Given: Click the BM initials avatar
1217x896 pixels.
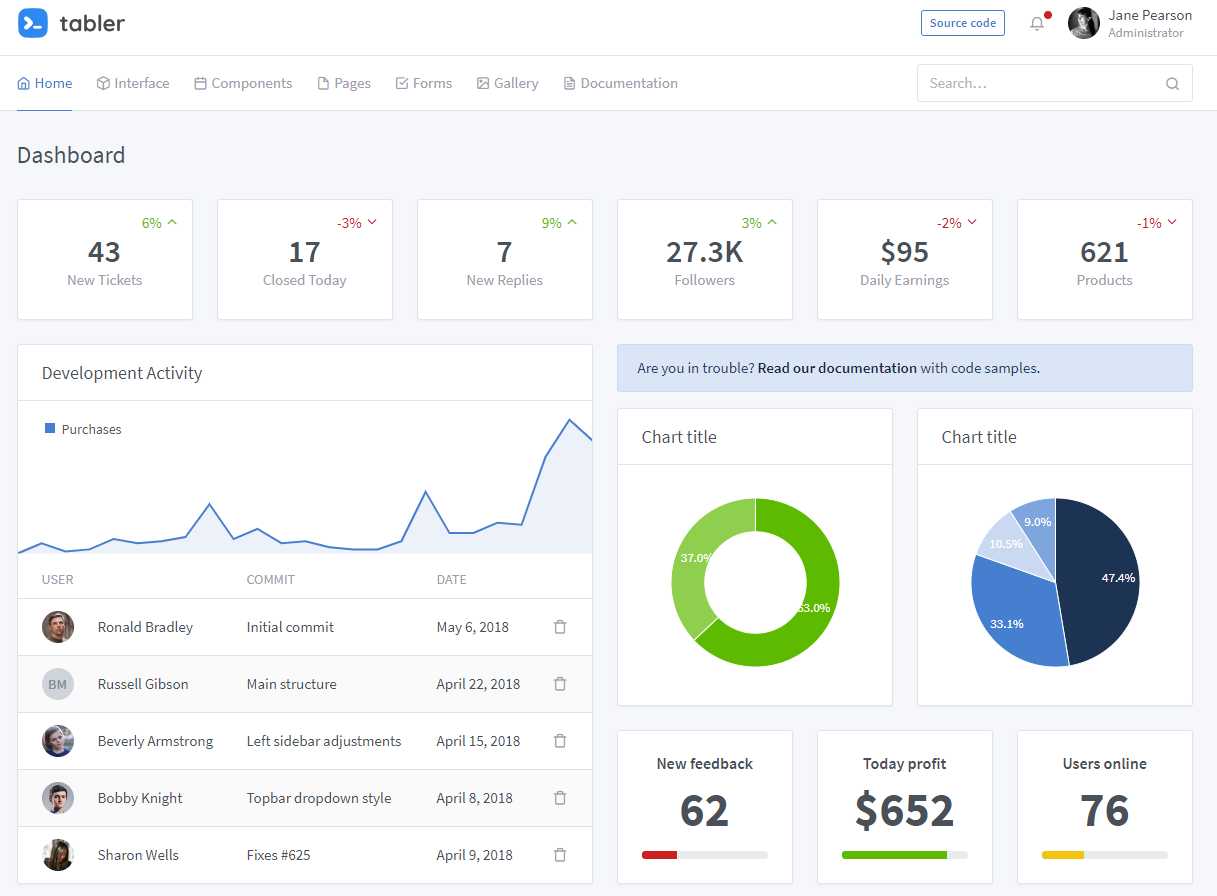Looking at the screenshot, I should click(x=58, y=684).
